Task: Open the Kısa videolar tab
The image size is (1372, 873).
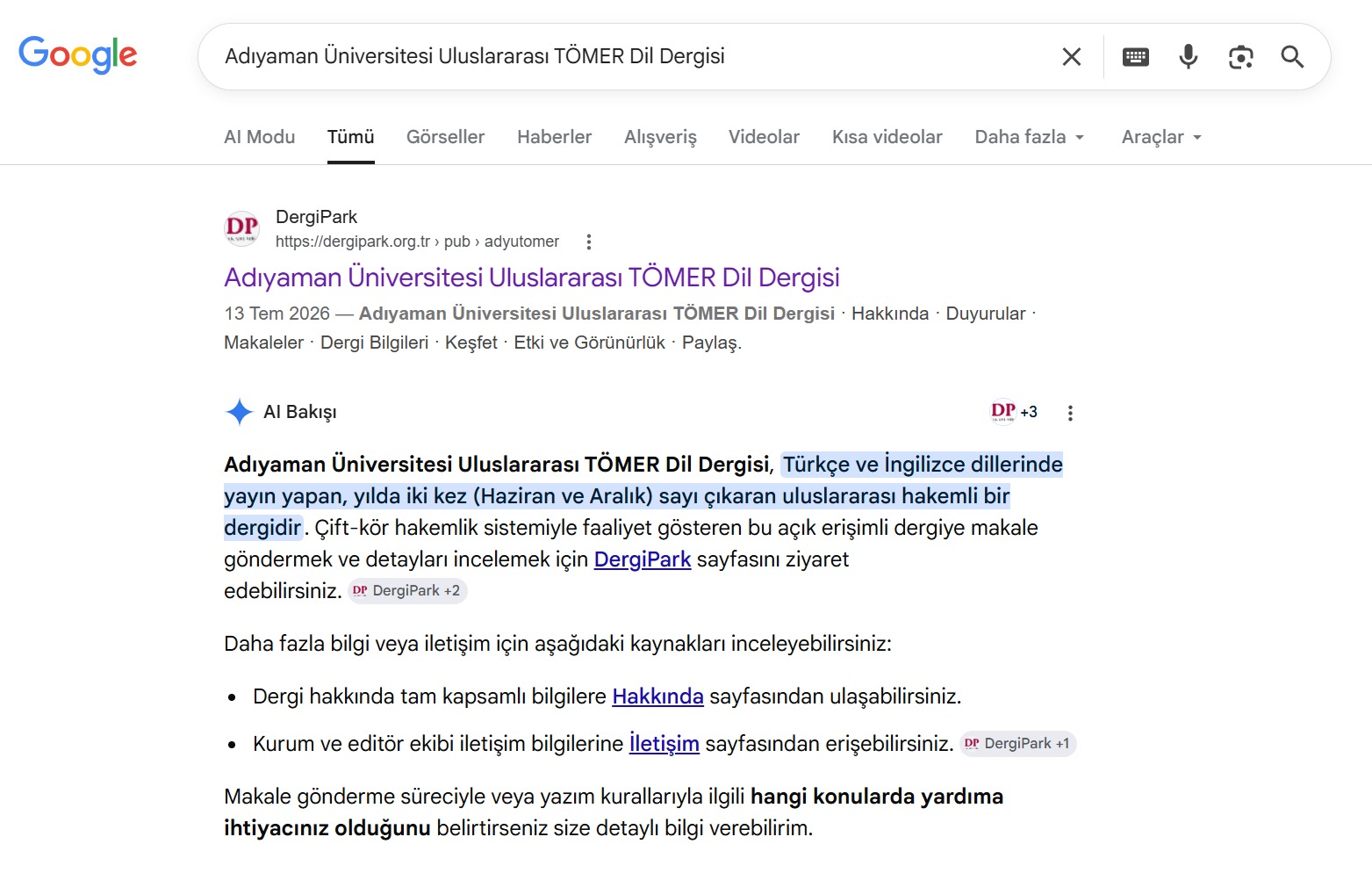Action: (x=887, y=137)
